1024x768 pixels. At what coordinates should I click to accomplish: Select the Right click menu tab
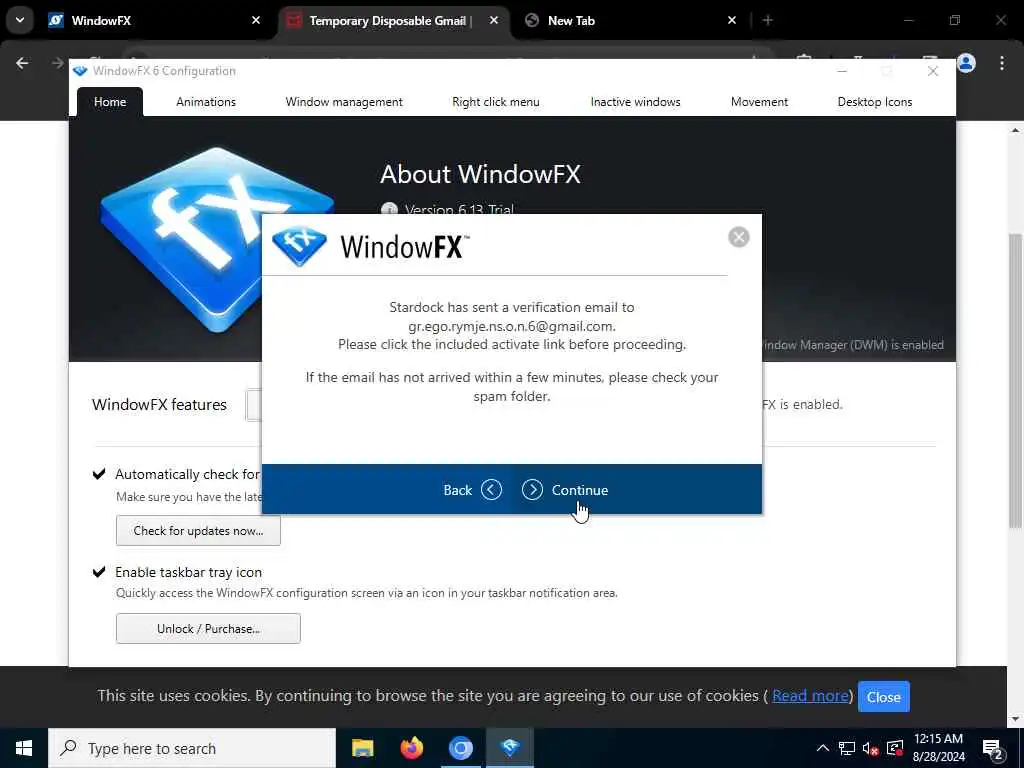pyautogui.click(x=496, y=102)
